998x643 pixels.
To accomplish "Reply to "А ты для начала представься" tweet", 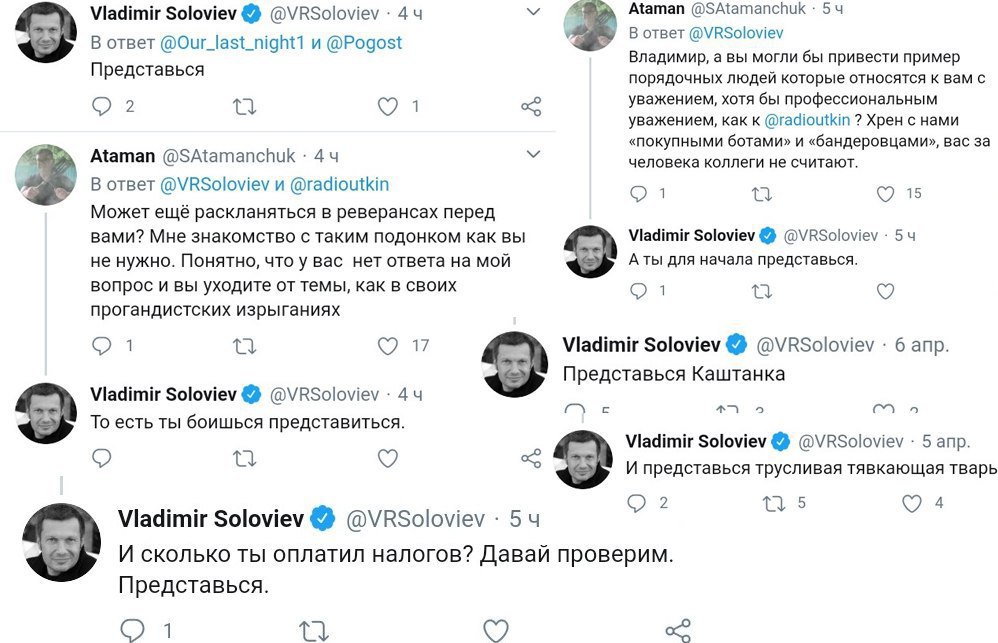I will pos(640,292).
